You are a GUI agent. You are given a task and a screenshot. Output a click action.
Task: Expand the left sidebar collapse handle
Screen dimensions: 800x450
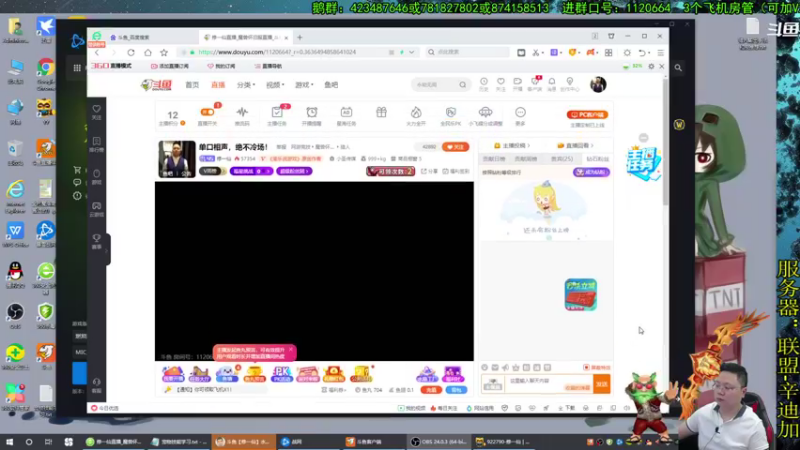[108, 250]
